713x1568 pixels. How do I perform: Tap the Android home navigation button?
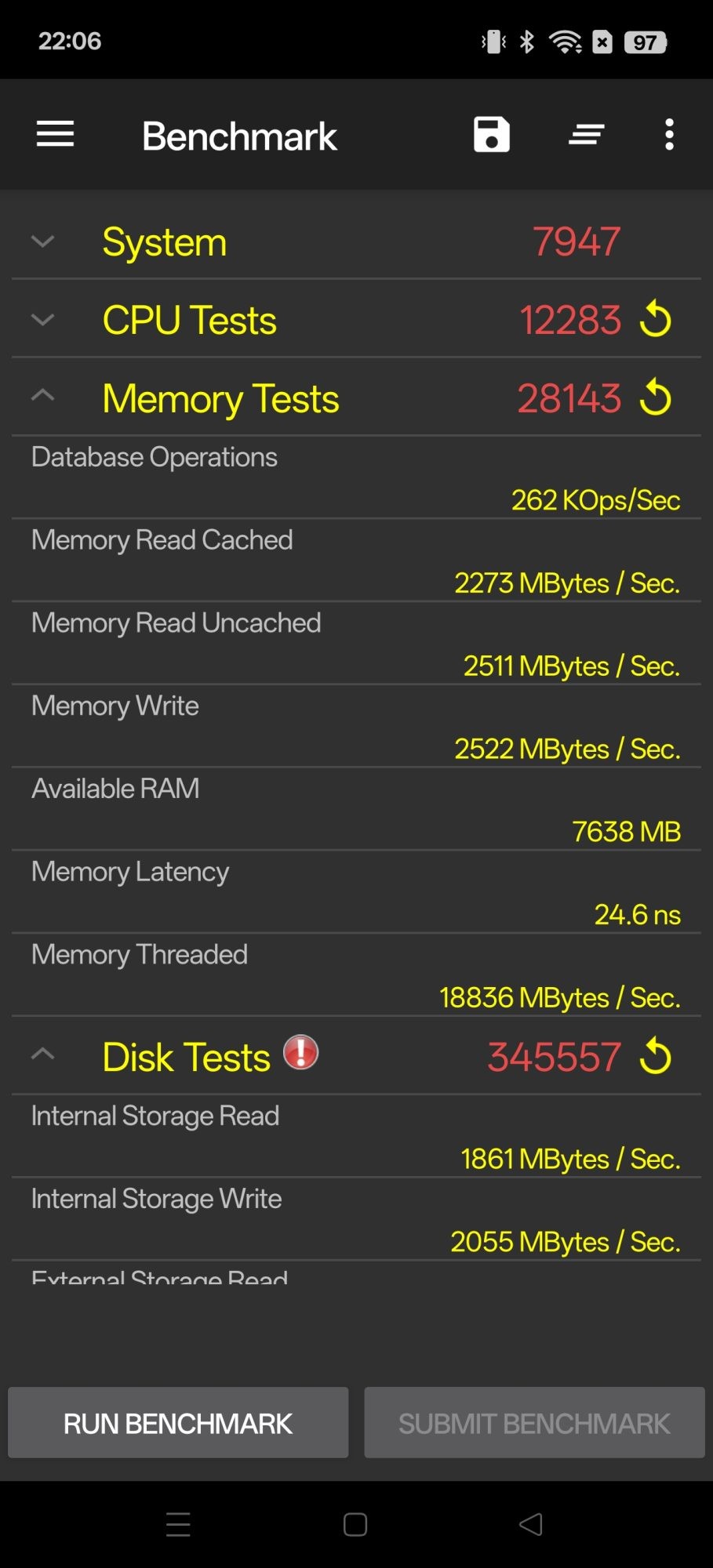355,1524
